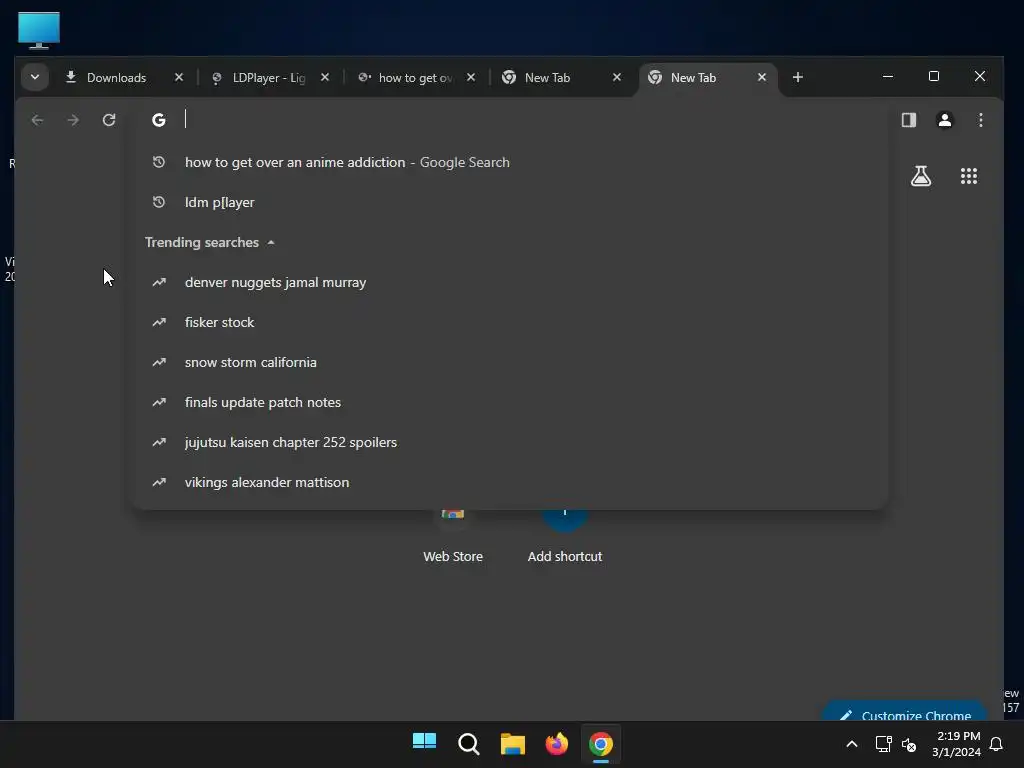Select 'denver nuggets jamal murray' trending search
Screen dimensions: 1024x768
pyautogui.click(x=510, y=283)
